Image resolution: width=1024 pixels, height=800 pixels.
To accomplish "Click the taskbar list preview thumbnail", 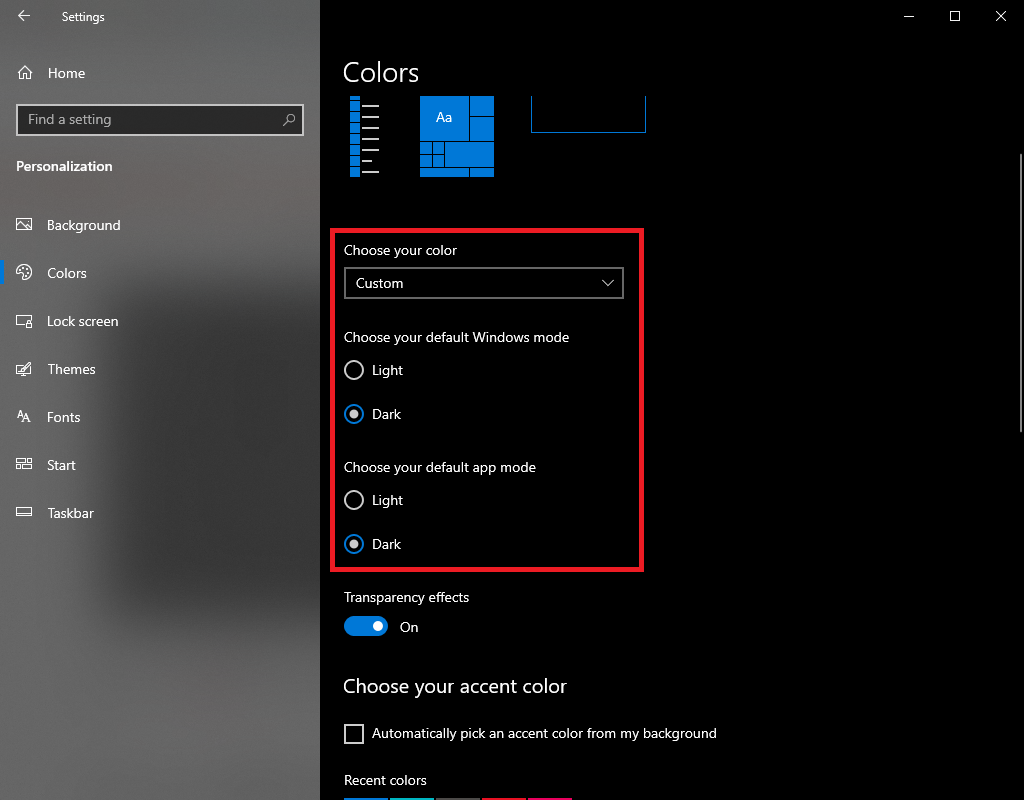I will tap(364, 136).
